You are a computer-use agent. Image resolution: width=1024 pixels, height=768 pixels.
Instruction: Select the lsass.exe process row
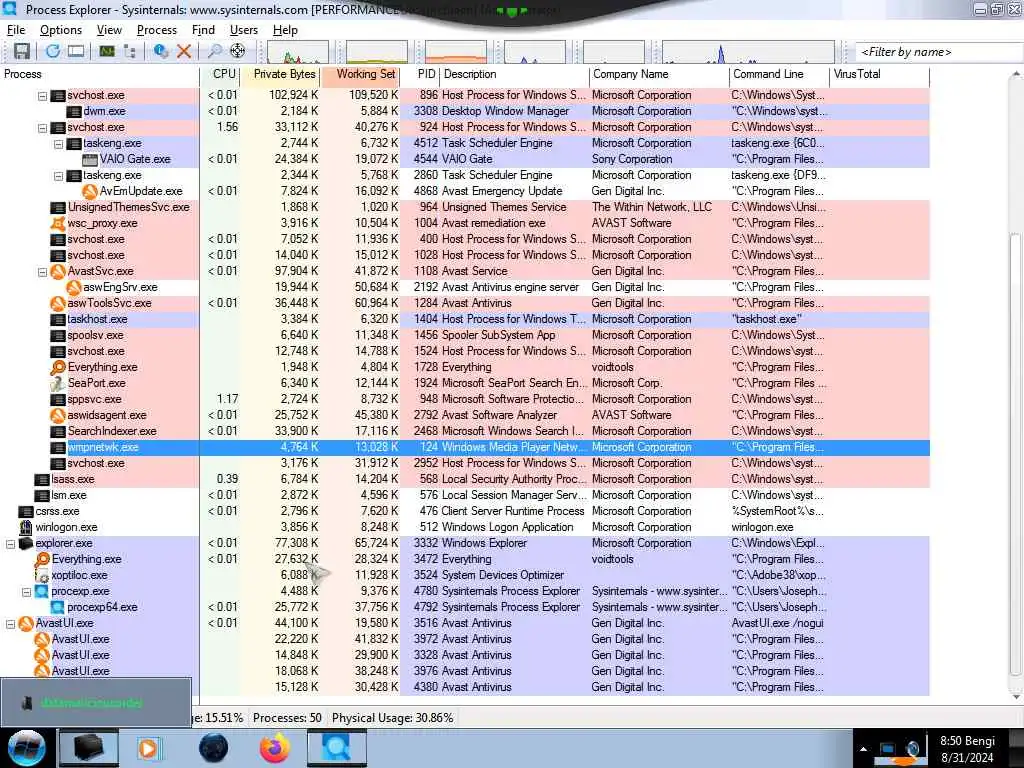point(465,479)
